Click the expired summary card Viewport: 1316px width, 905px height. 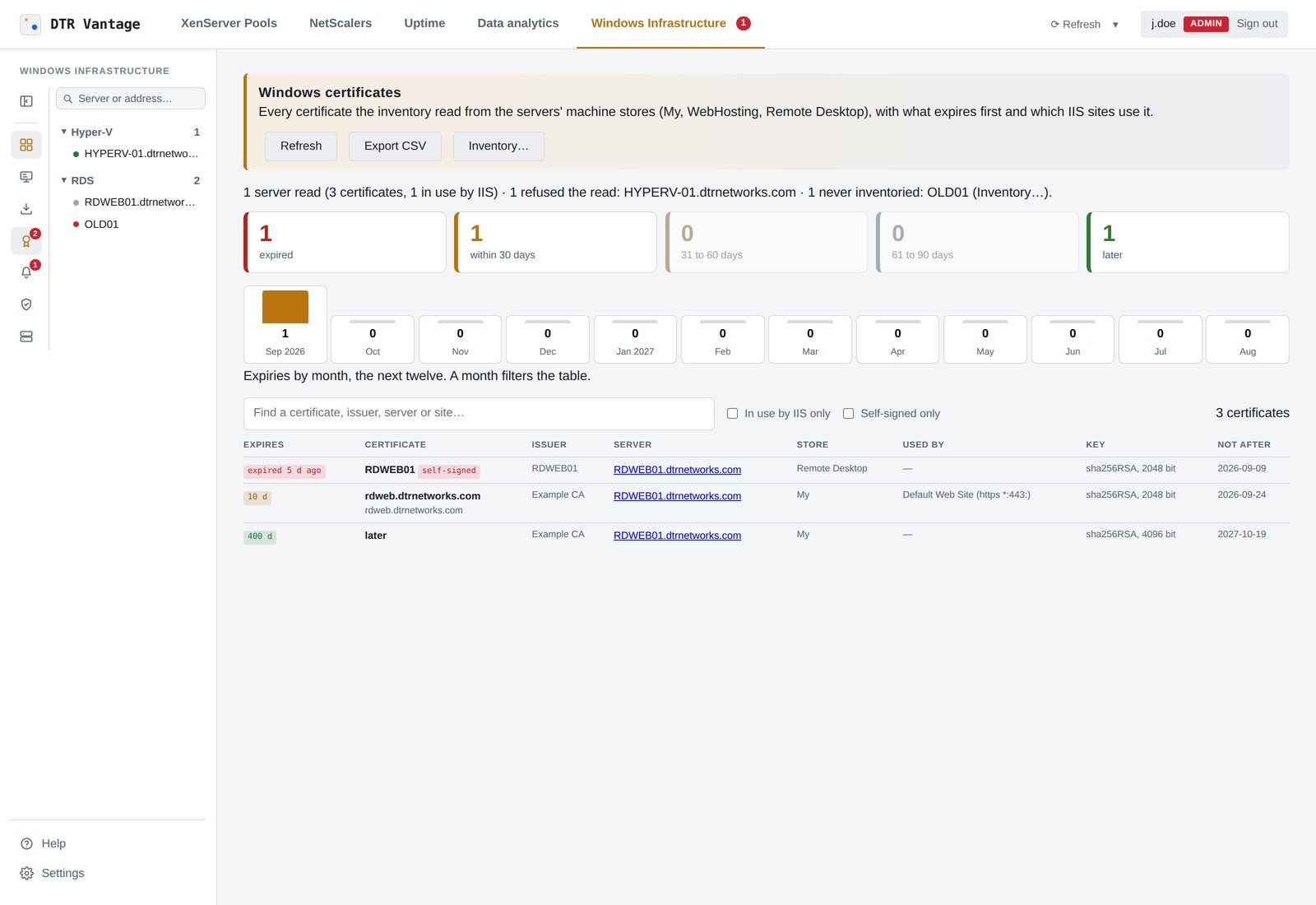[x=345, y=243]
